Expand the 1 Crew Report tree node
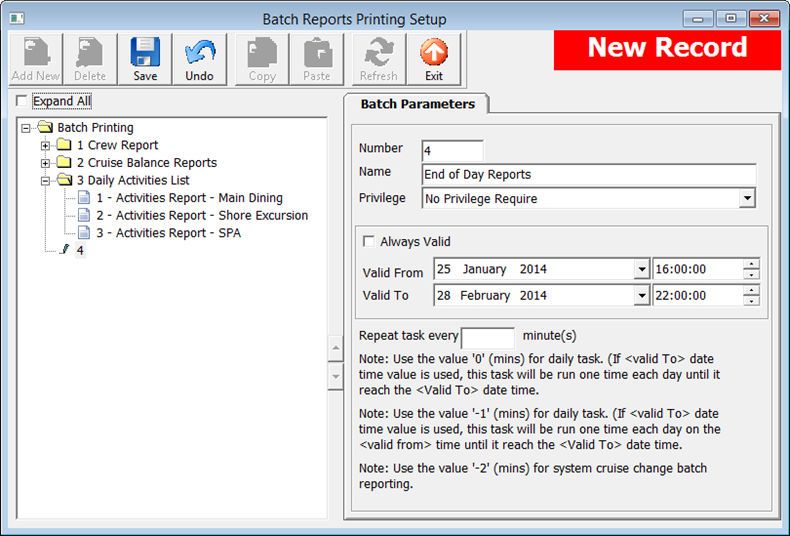 (45, 146)
